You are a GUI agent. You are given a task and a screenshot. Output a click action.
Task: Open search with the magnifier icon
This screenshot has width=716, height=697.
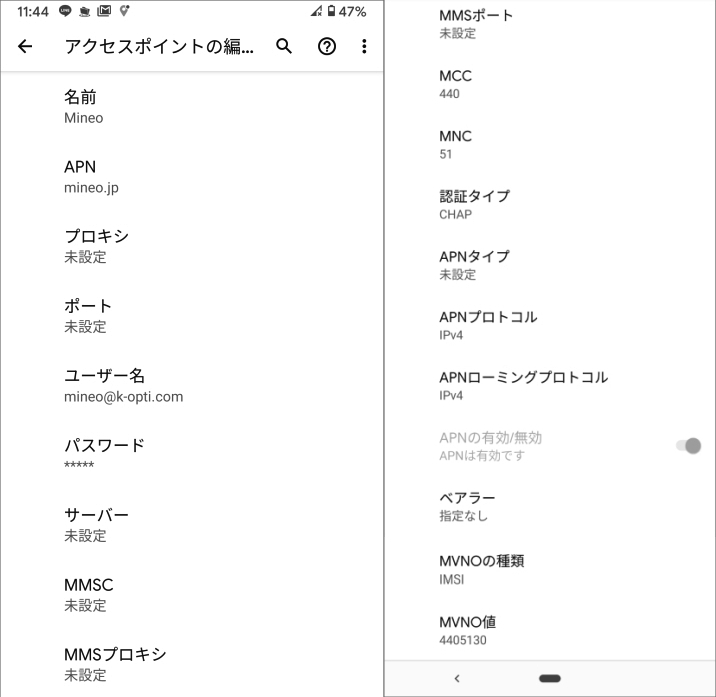coord(284,46)
